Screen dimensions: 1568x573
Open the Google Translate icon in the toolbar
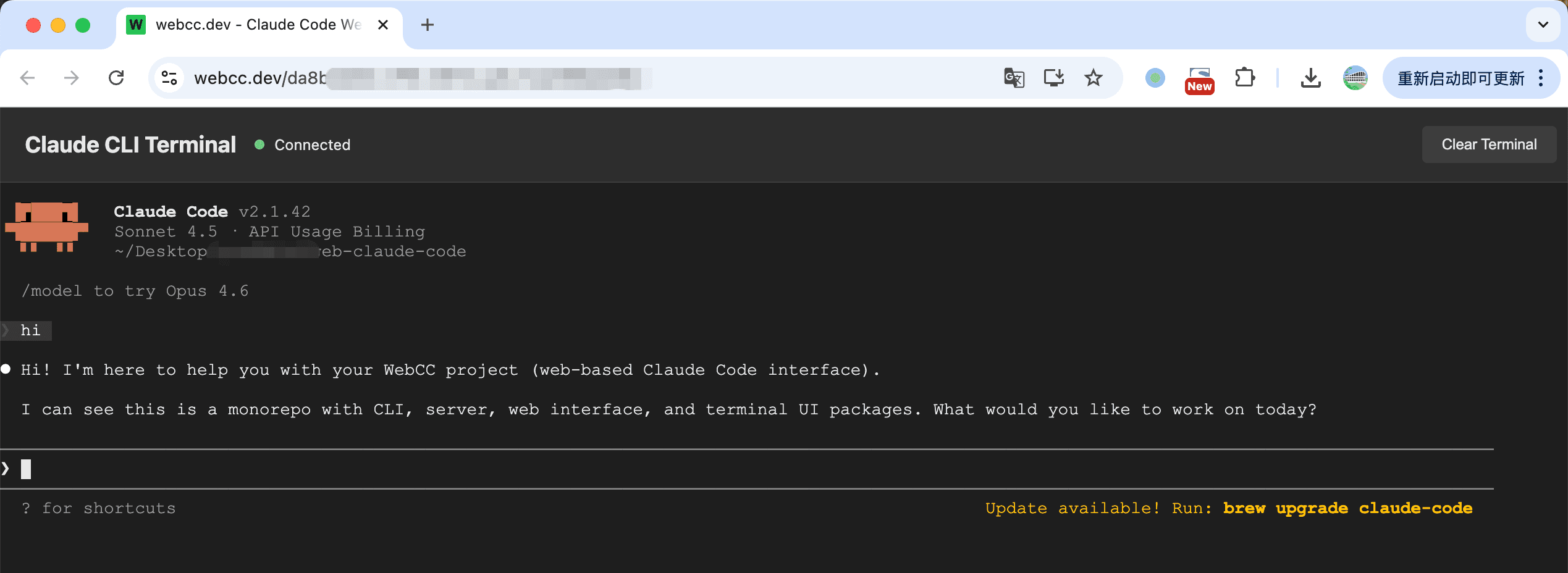pyautogui.click(x=1013, y=78)
